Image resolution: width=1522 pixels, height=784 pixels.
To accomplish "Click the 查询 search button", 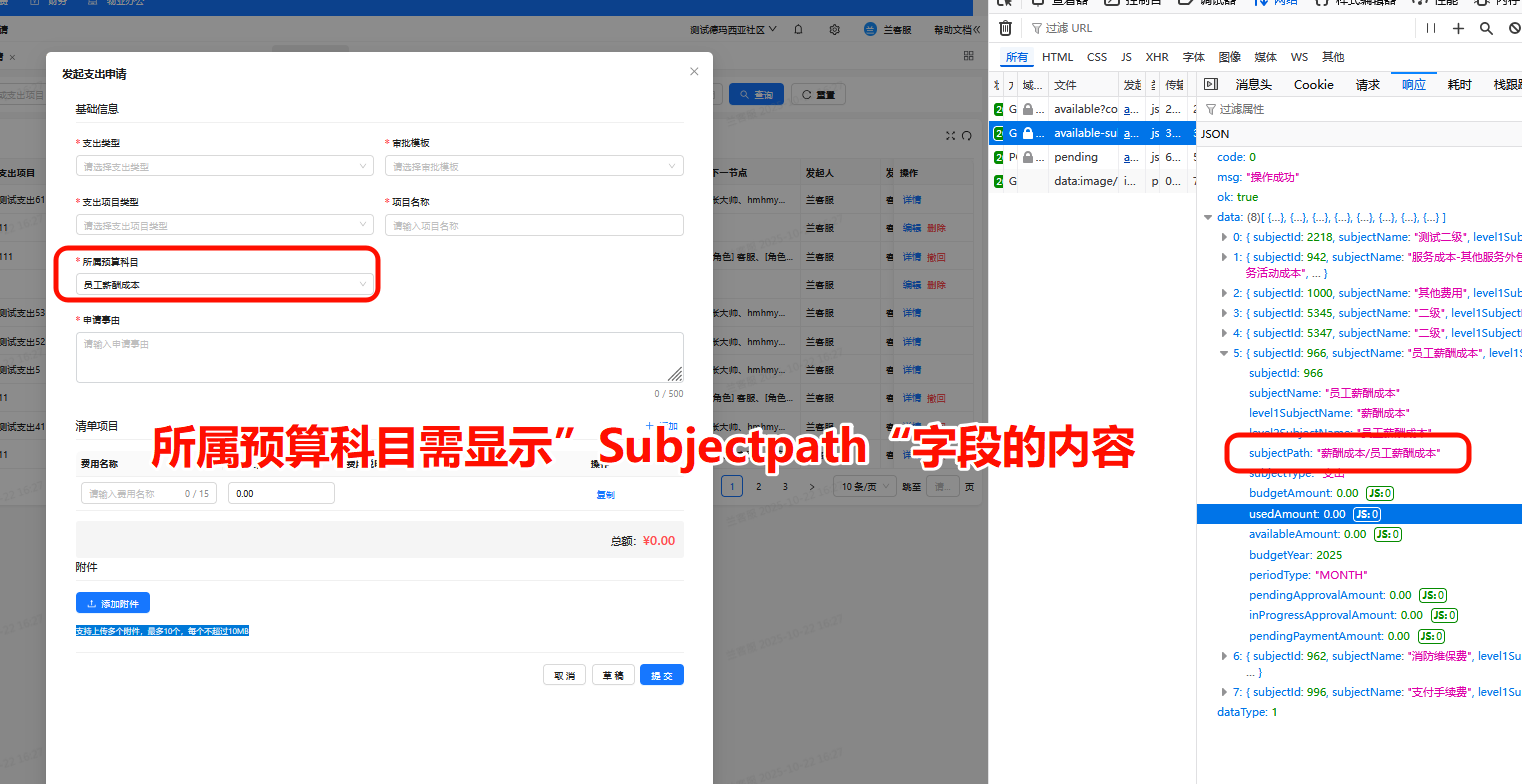I will 756,94.
